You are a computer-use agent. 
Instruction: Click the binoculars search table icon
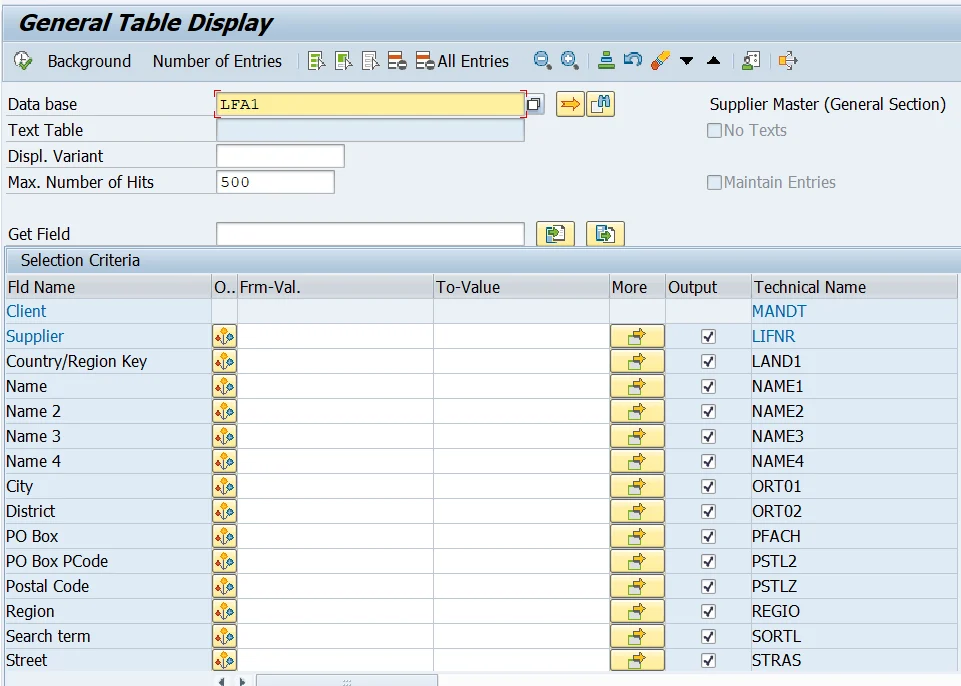coord(601,104)
